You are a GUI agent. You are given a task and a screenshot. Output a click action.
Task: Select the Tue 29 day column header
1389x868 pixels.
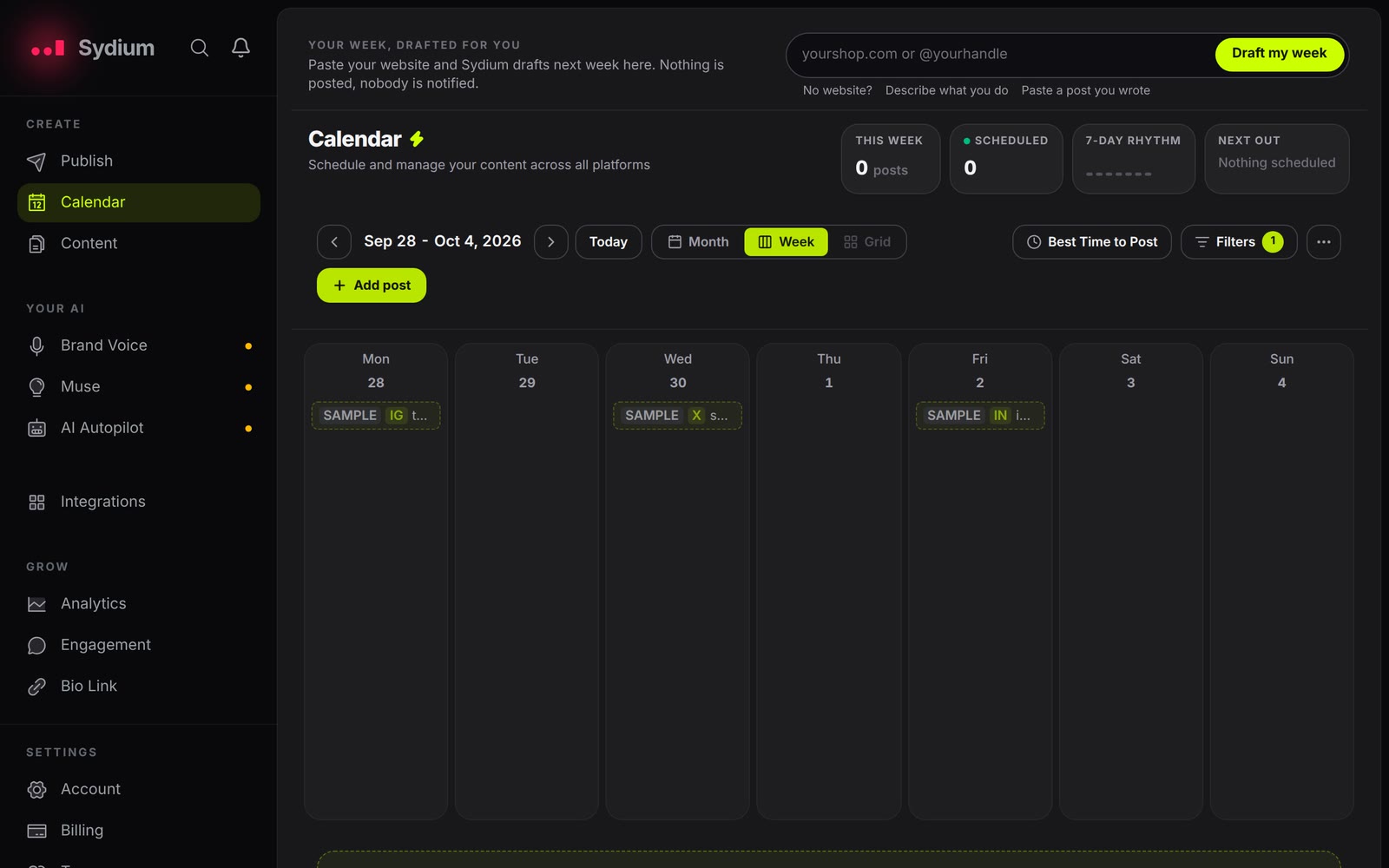pos(527,371)
